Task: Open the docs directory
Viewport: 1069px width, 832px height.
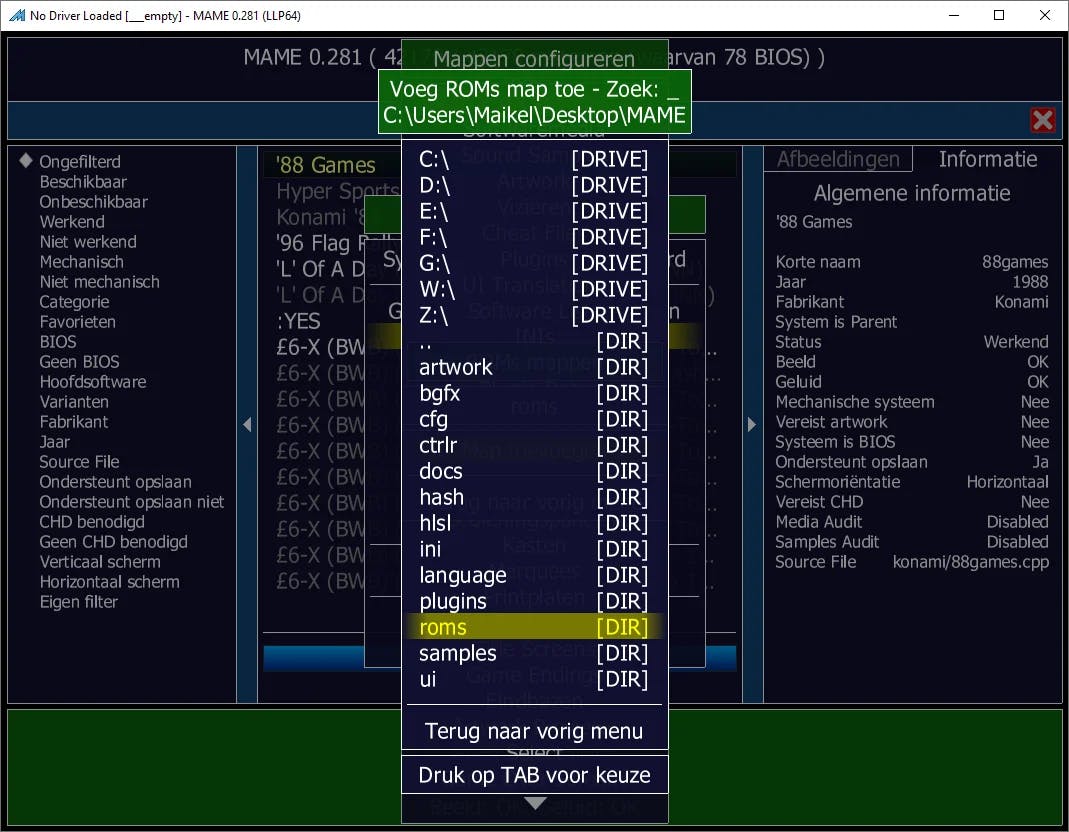Action: point(534,471)
